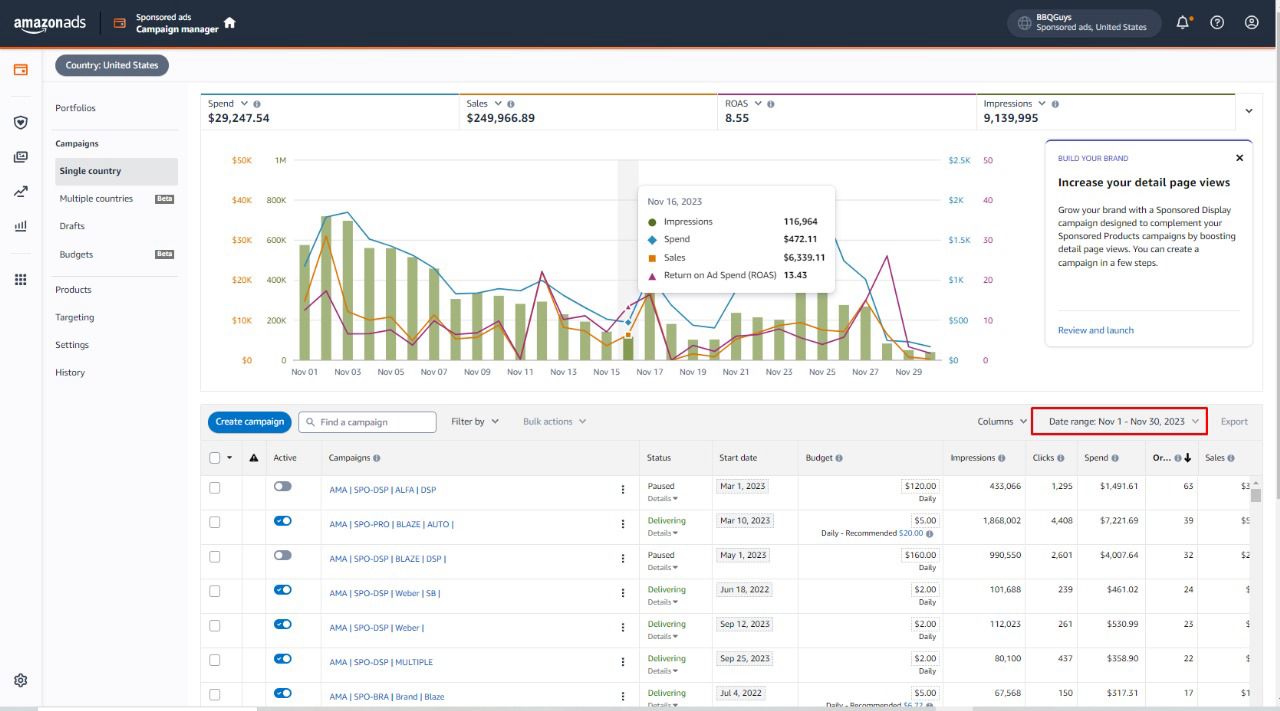Image resolution: width=1280 pixels, height=711 pixels.
Task: Toggle active switch for AMA | SPO-DSP | MULTIPLE
Action: pos(283,658)
